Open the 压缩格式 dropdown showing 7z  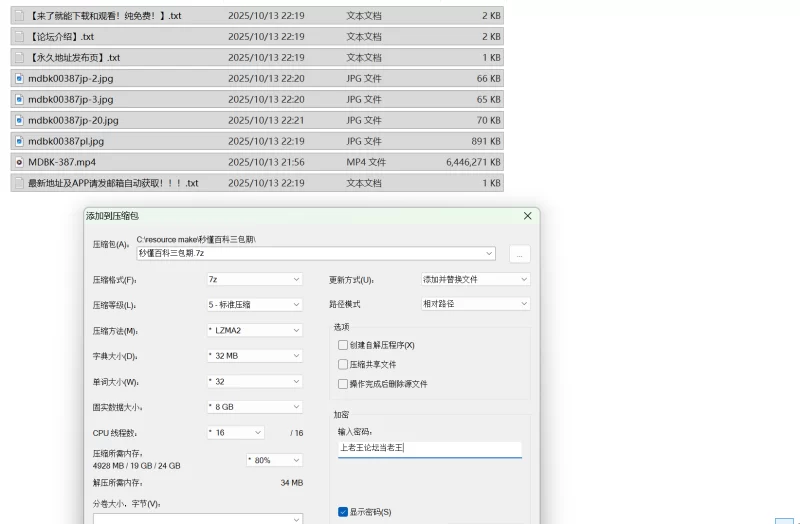coord(254,280)
